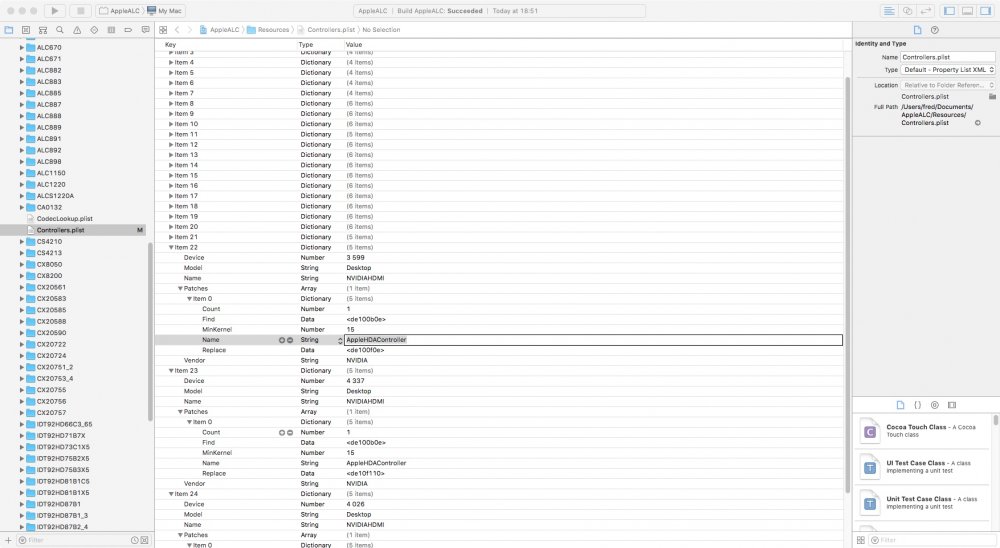Open the String type stepper for Name
This screenshot has height=548, width=1000.
click(340, 340)
